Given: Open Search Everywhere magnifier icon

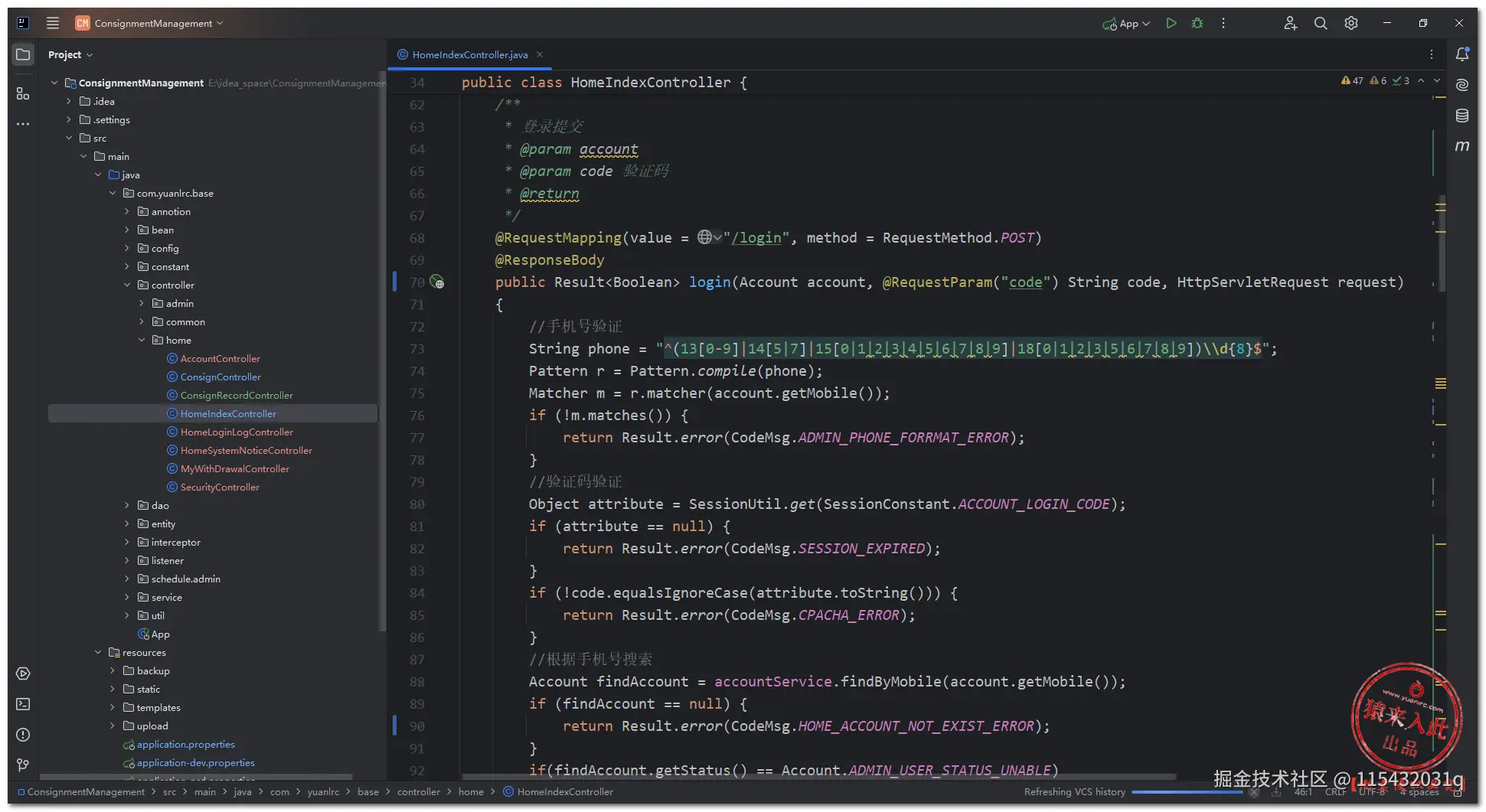Looking at the screenshot, I should (x=1321, y=24).
